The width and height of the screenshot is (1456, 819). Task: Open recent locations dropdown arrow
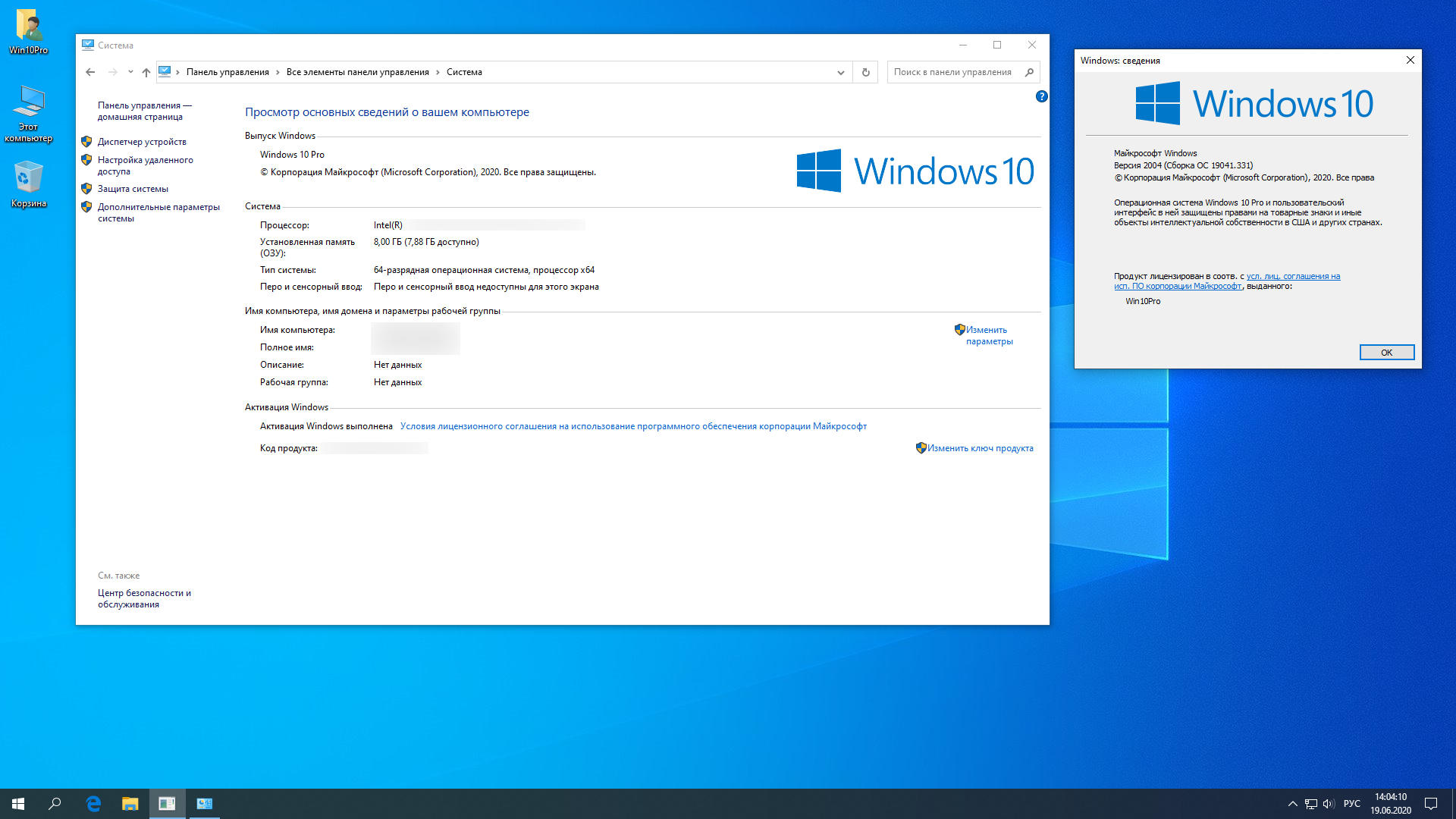click(130, 72)
